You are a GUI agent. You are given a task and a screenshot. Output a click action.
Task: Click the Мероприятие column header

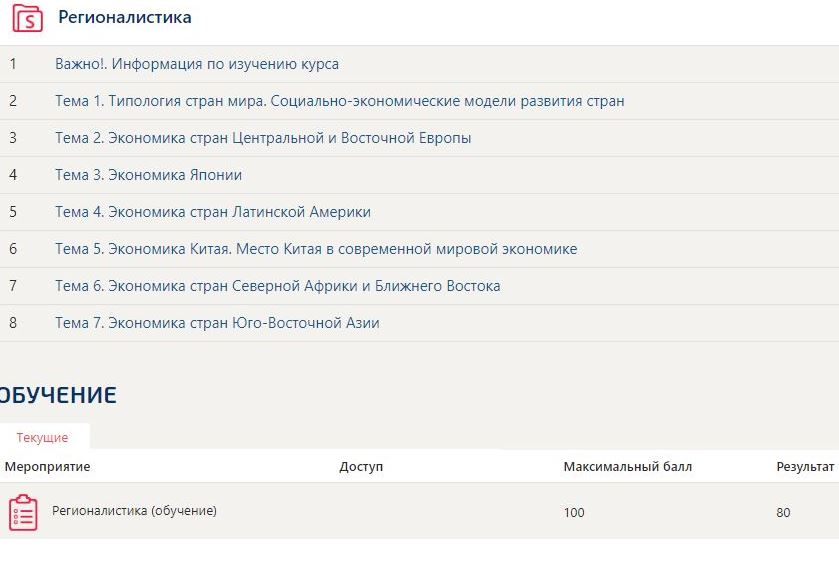pos(48,467)
